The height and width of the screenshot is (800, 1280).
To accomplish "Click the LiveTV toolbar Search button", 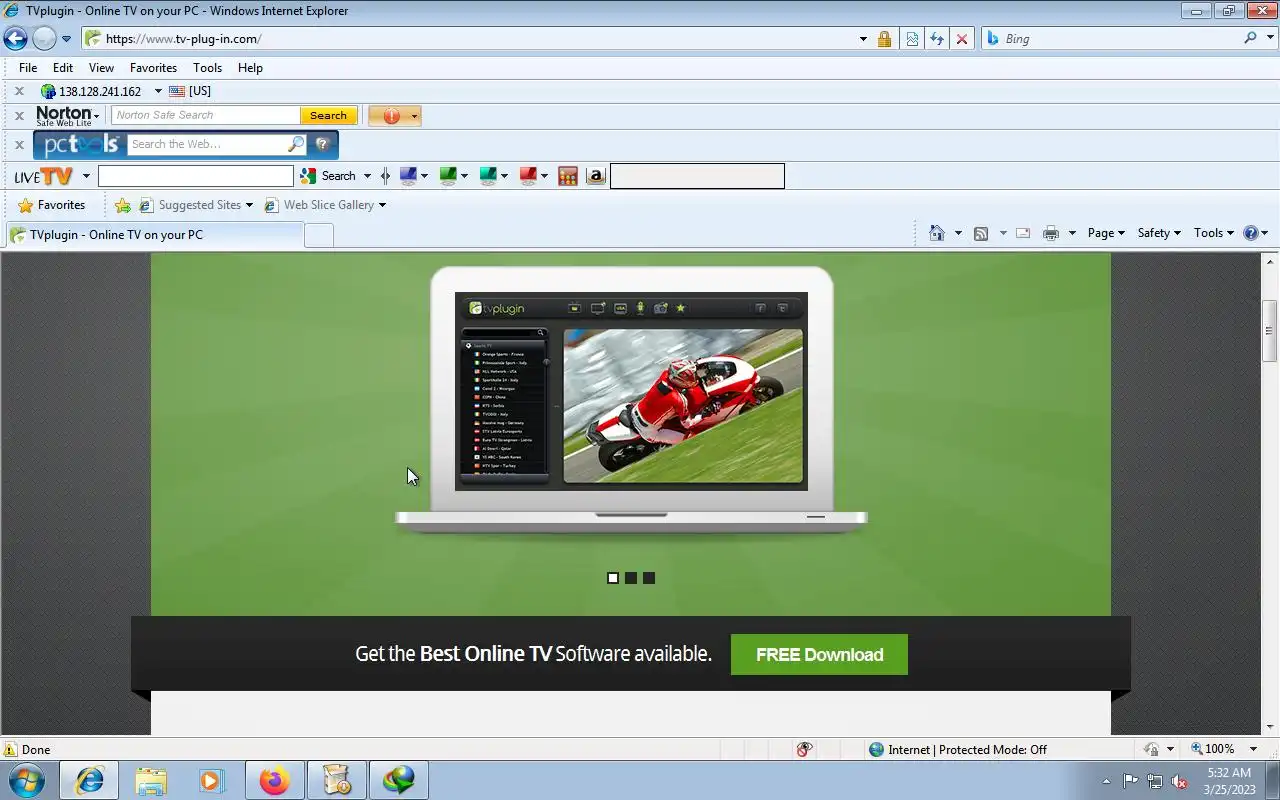I will [x=329, y=176].
